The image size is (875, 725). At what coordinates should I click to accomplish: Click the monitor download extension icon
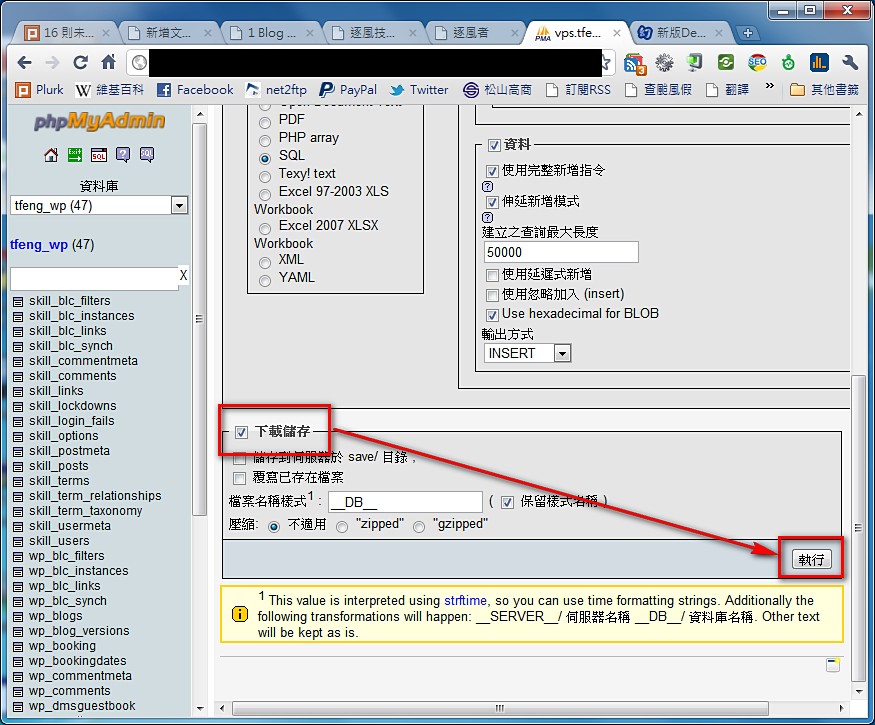(694, 63)
